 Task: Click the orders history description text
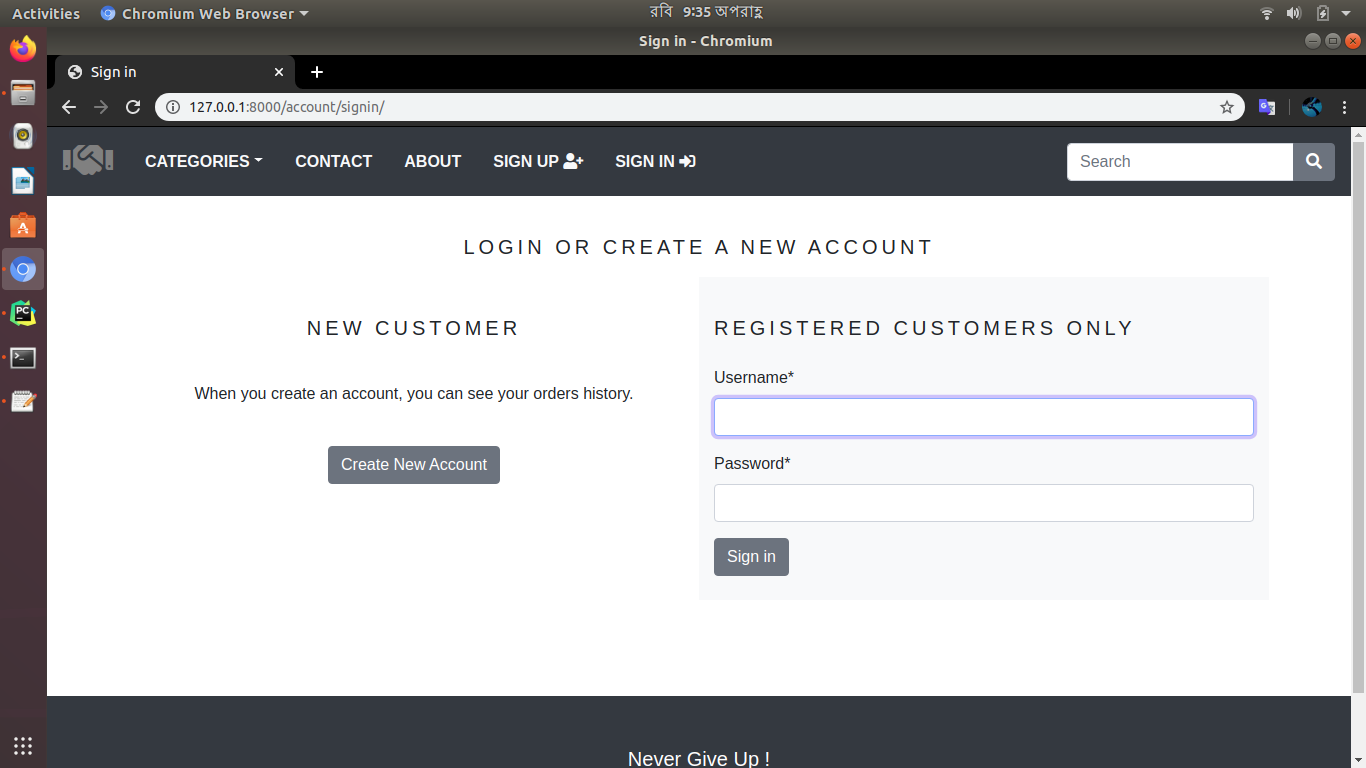tap(414, 394)
